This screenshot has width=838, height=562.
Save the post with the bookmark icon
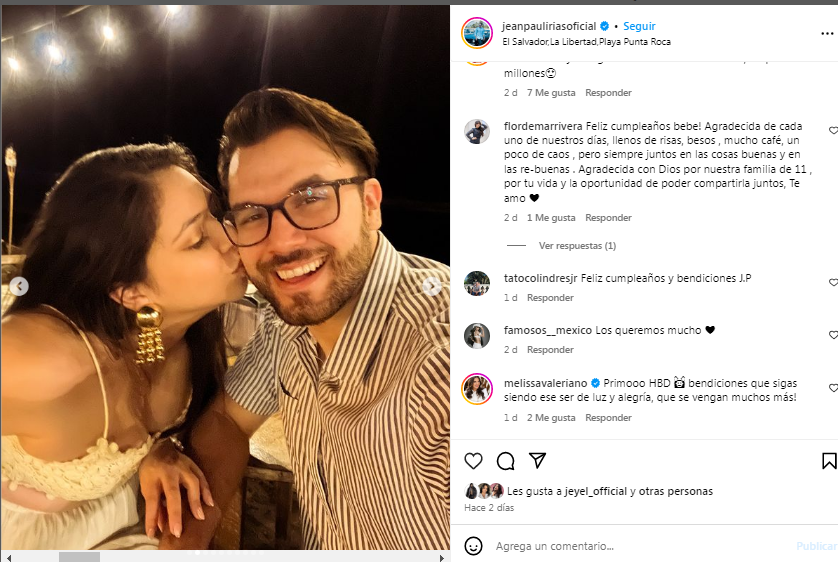point(828,461)
